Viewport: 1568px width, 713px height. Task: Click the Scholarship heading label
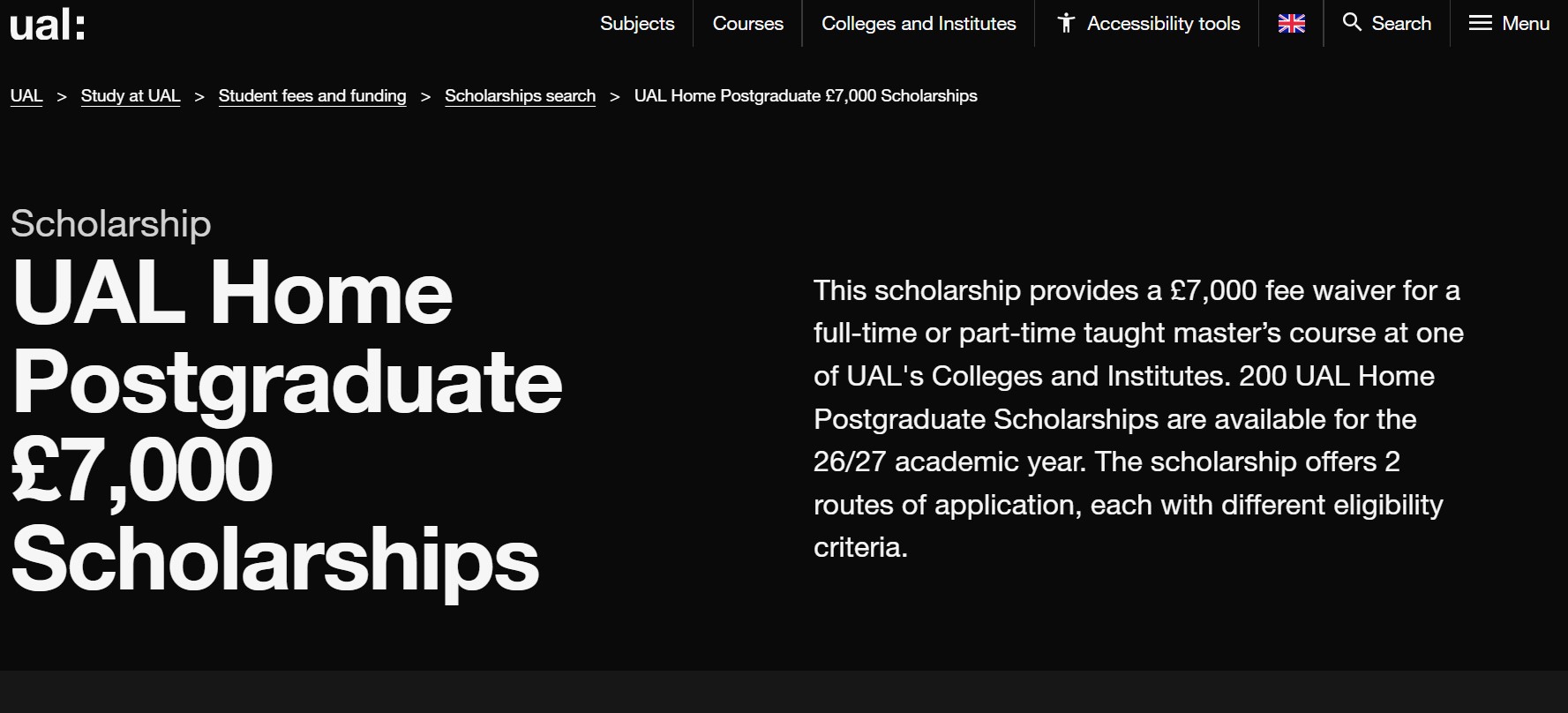pyautogui.click(x=109, y=224)
